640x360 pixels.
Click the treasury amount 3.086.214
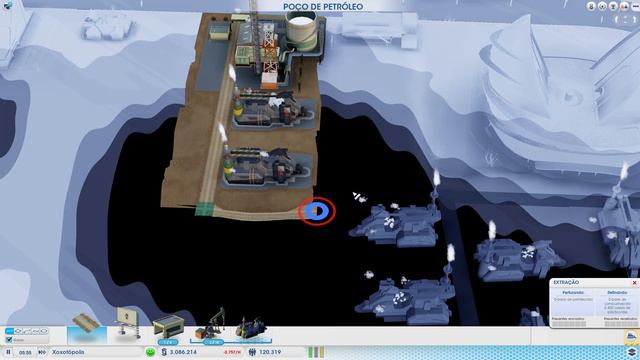[x=183, y=352]
